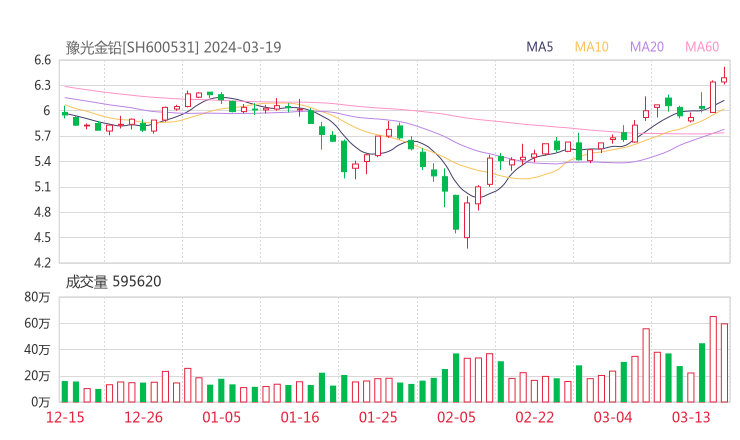Click the 4.8 price axis label
The height and width of the screenshot is (440, 740).
coord(42,212)
